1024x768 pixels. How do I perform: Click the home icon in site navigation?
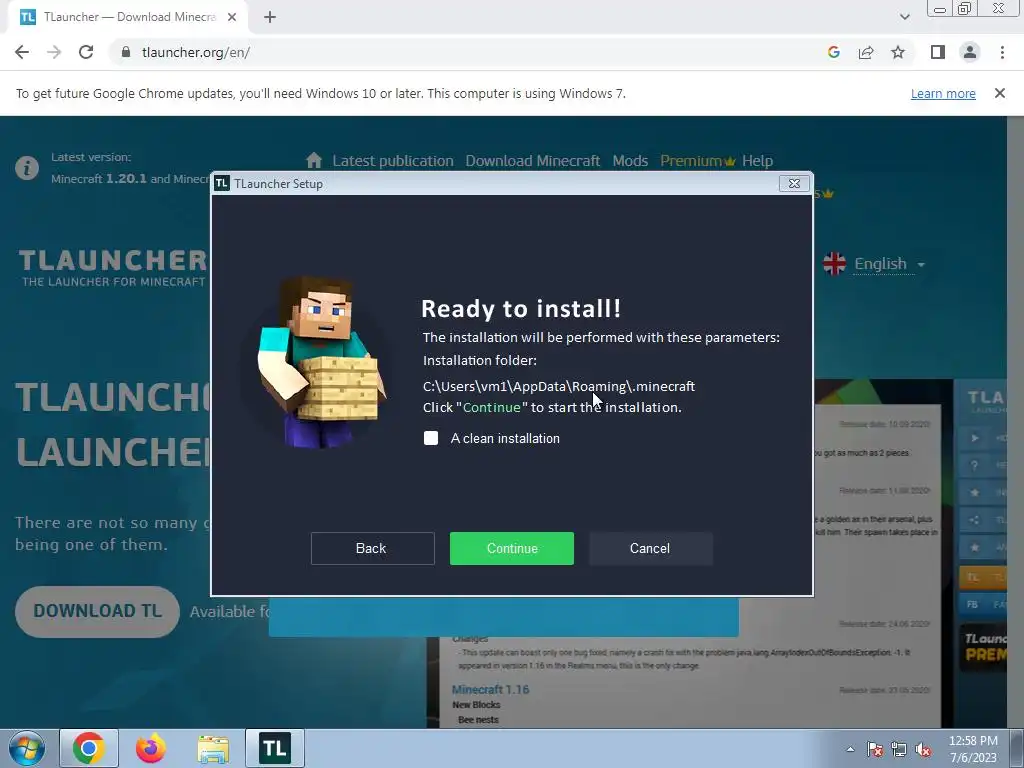[x=314, y=160]
